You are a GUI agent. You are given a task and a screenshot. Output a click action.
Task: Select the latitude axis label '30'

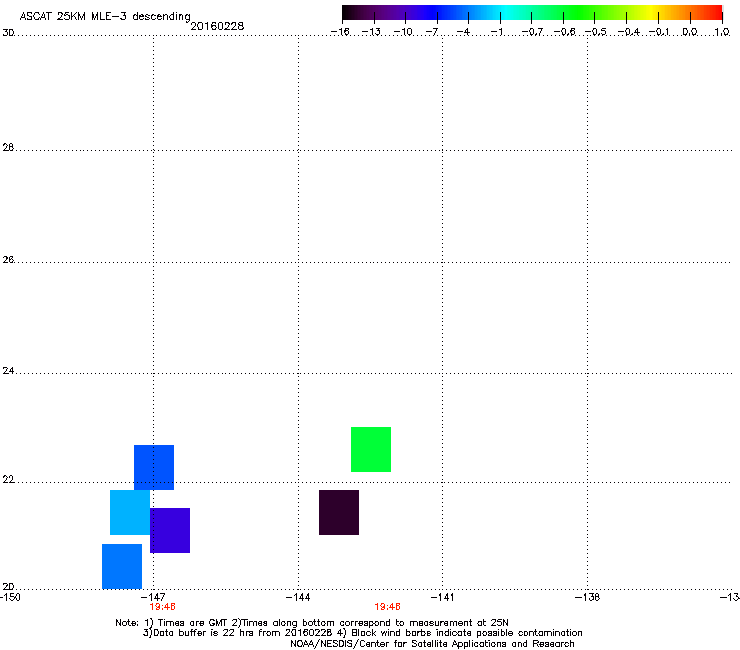[8, 33]
